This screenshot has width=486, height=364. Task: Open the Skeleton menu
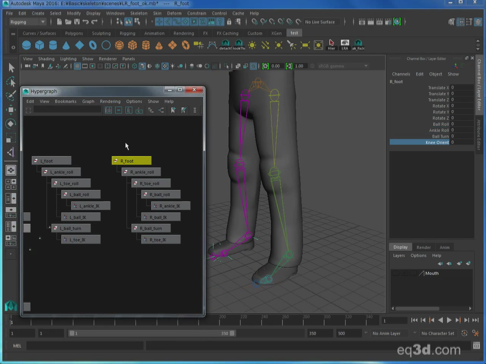click(139, 13)
